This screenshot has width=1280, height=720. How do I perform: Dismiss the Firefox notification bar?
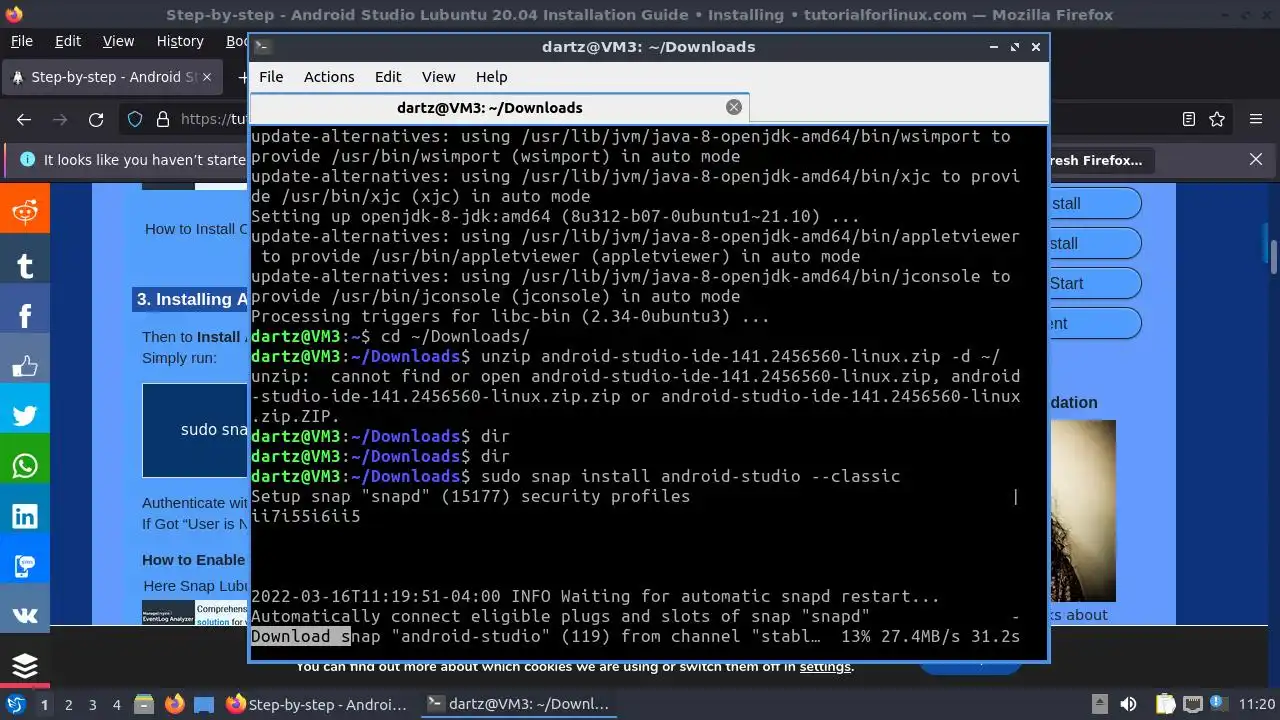(x=1256, y=160)
